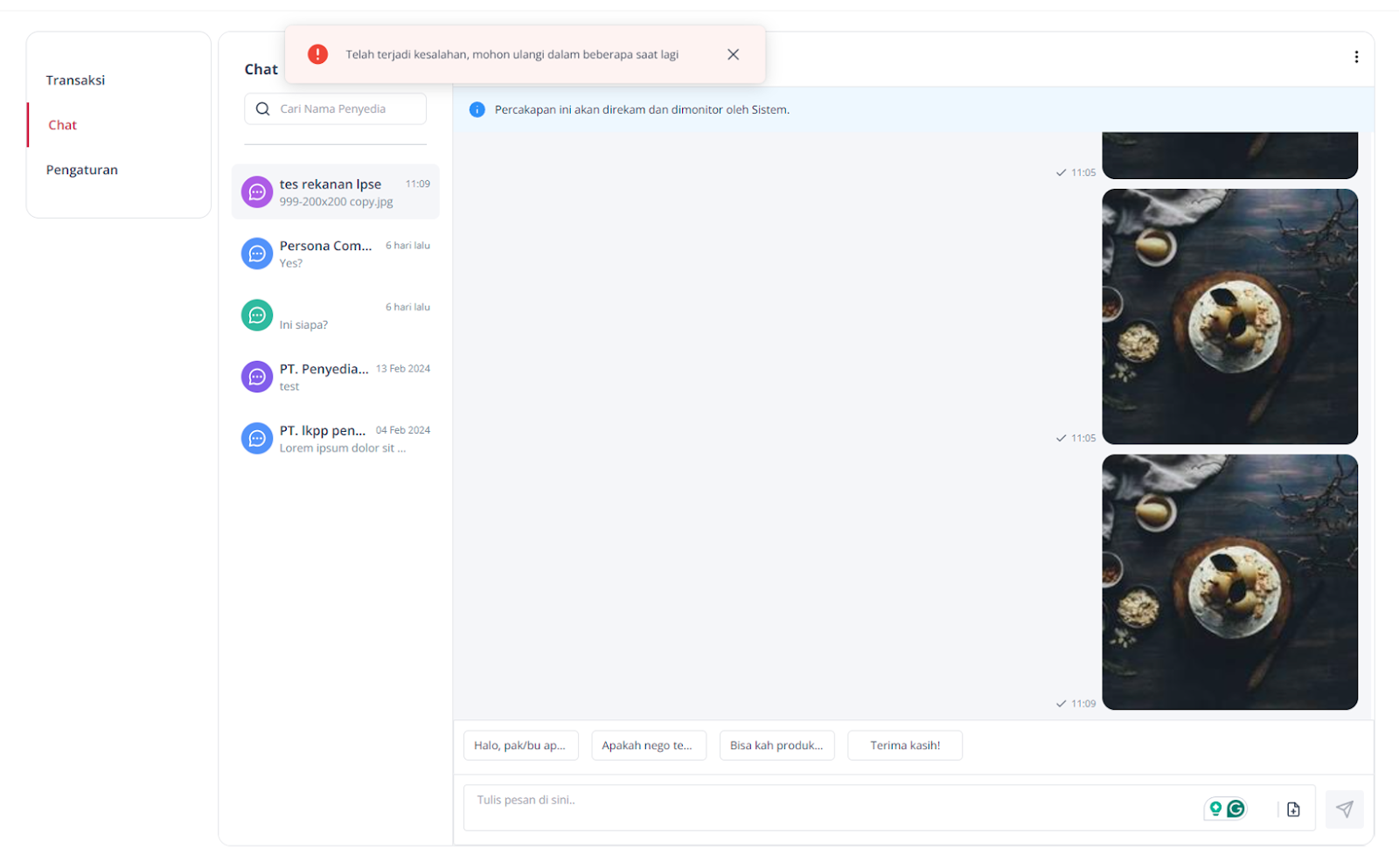Click the attach file icon
This screenshot has height=868, width=1399.
click(x=1293, y=809)
